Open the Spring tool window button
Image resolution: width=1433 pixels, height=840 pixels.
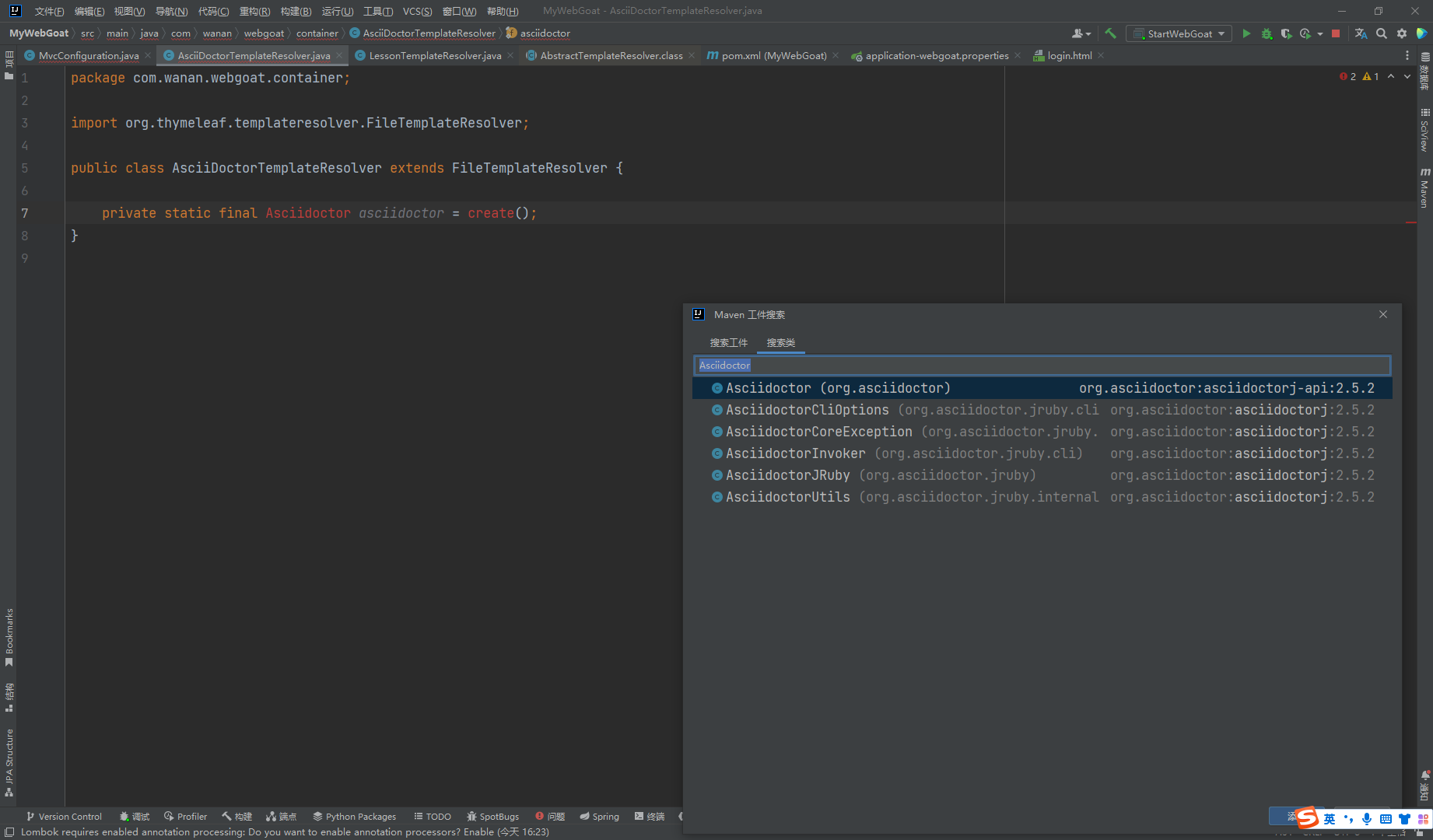click(x=599, y=816)
